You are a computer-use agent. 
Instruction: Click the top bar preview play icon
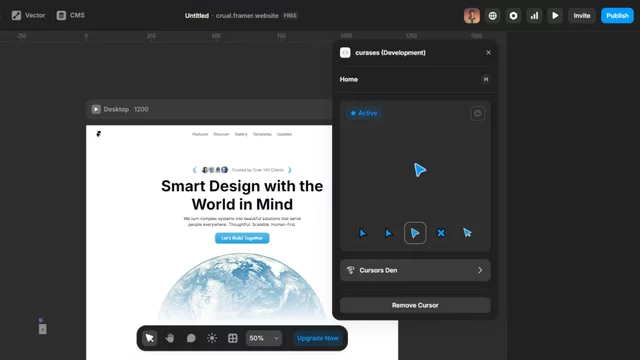click(x=555, y=16)
